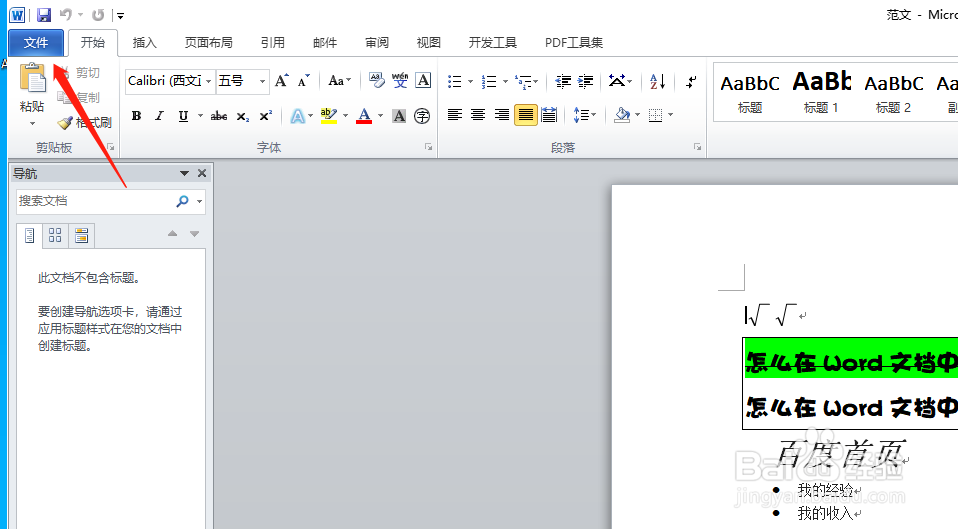The height and width of the screenshot is (529, 958).
Task: Open the Customize Quick Access Toolbar arrow
Action: click(x=120, y=15)
